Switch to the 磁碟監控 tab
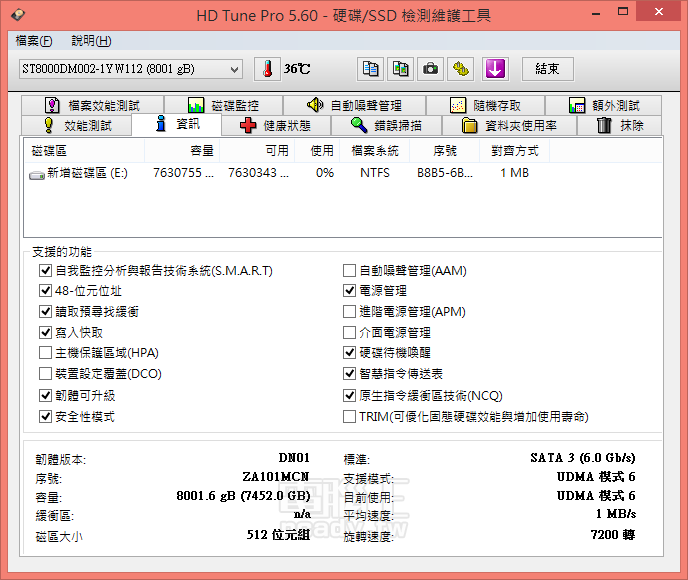Viewport: 688px width, 580px height. (223, 105)
